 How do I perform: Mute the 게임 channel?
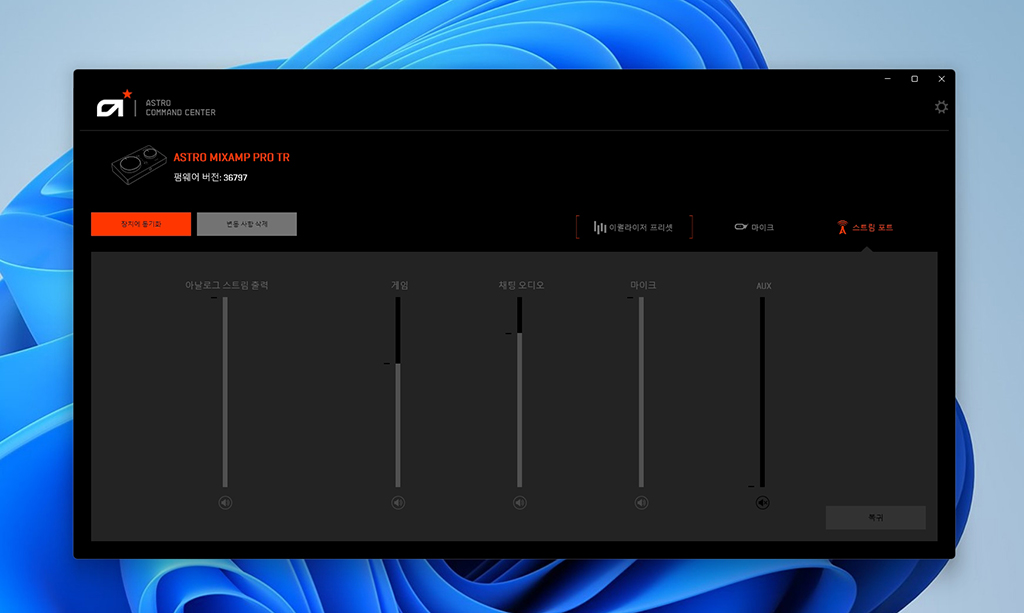pyautogui.click(x=398, y=503)
